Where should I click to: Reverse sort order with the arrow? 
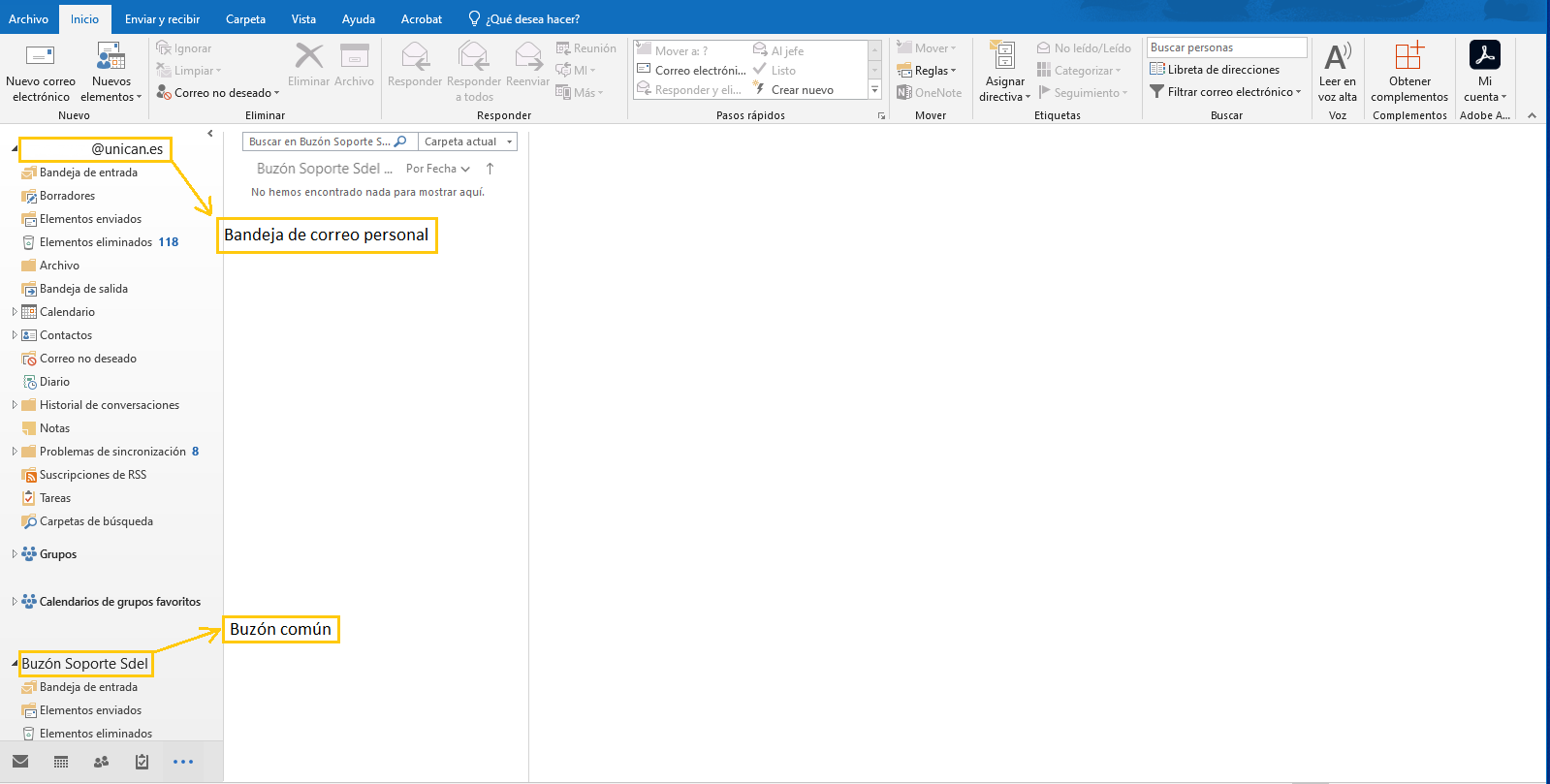[490, 169]
